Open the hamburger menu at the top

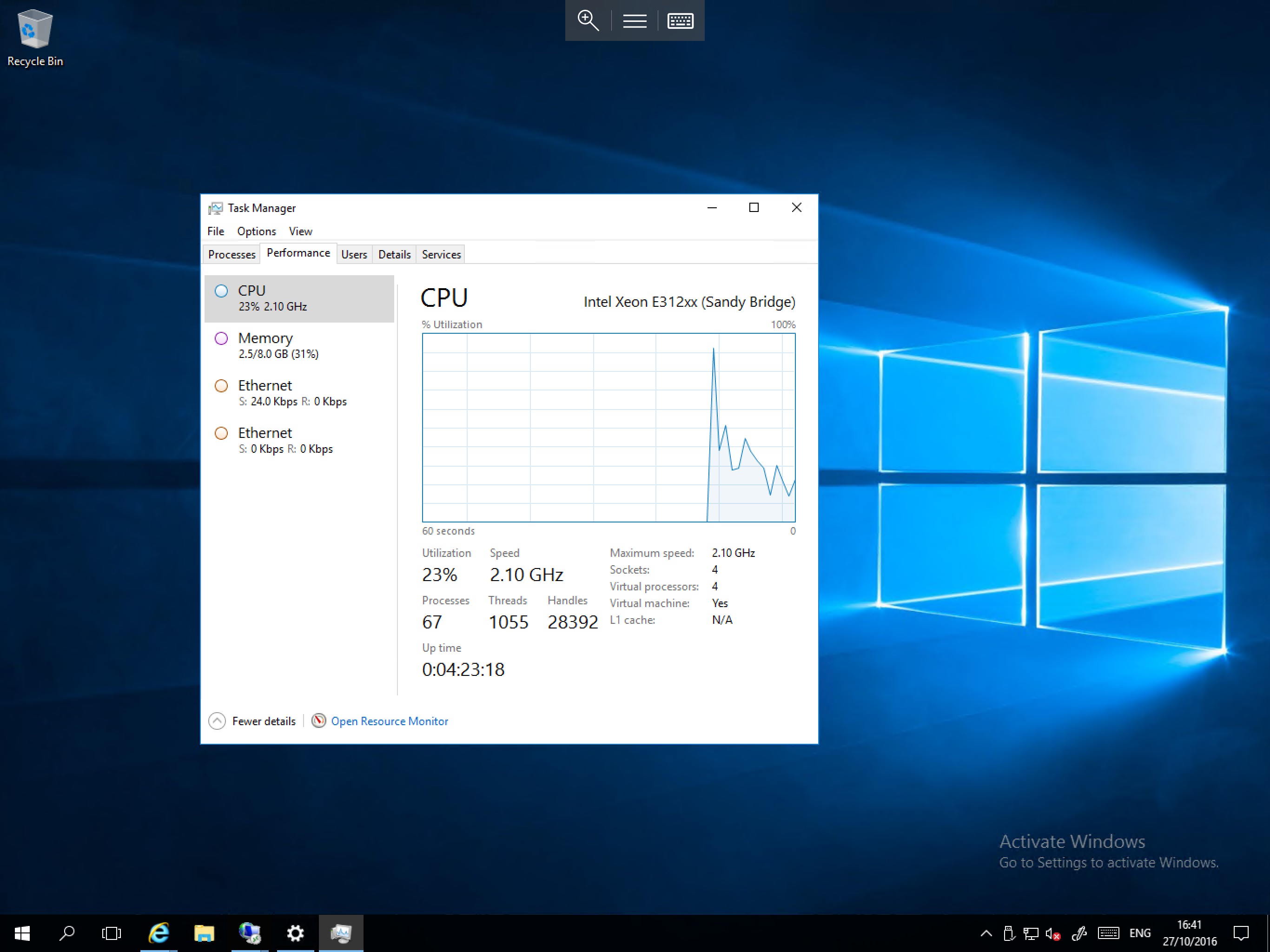(634, 20)
